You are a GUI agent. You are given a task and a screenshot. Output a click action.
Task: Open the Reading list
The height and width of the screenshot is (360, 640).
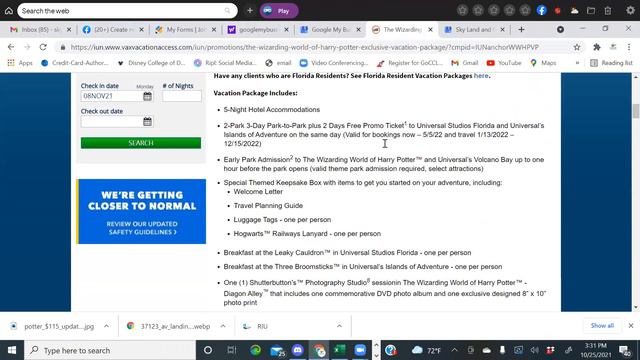click(x=611, y=63)
